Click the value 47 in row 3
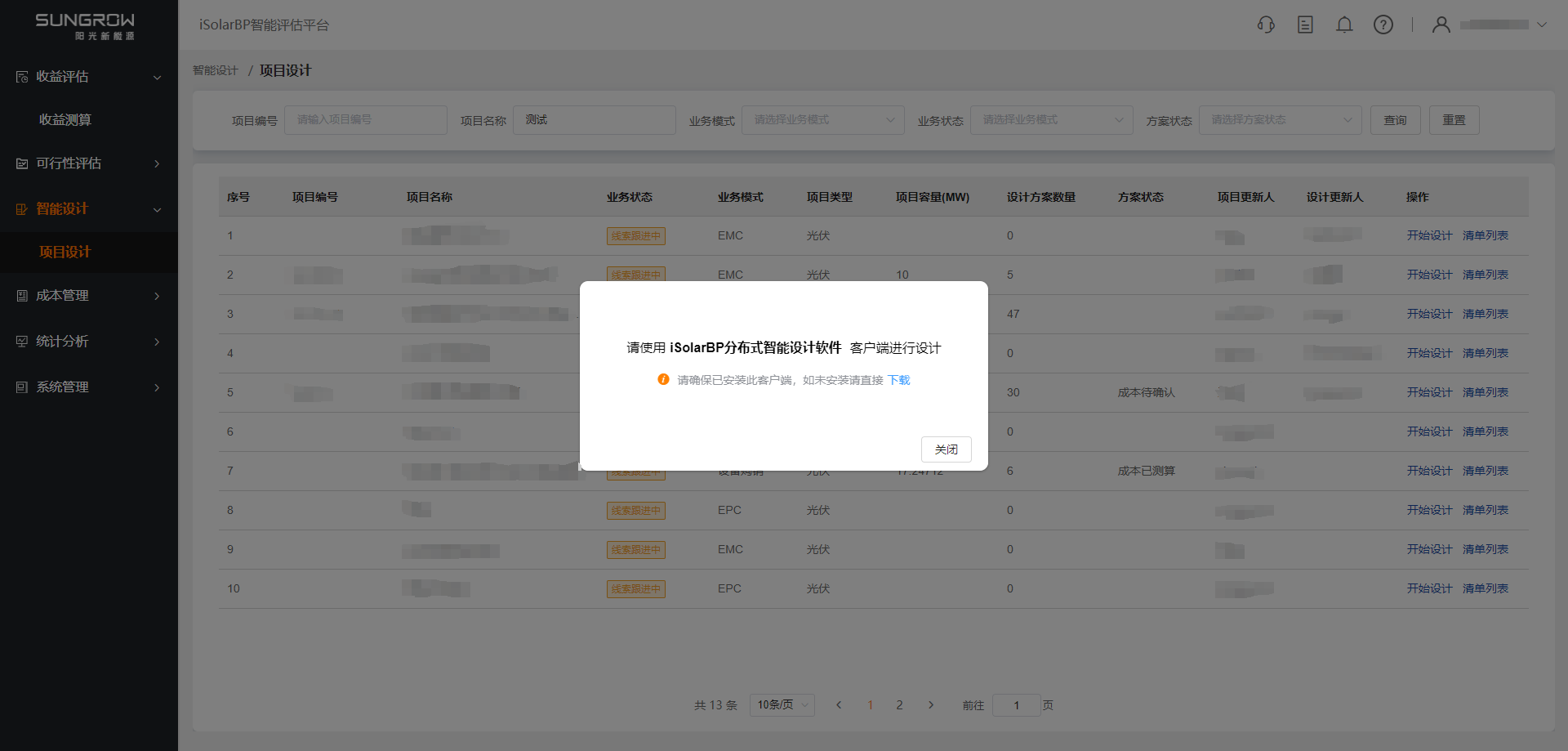The height and width of the screenshot is (751, 1568). point(1013,314)
